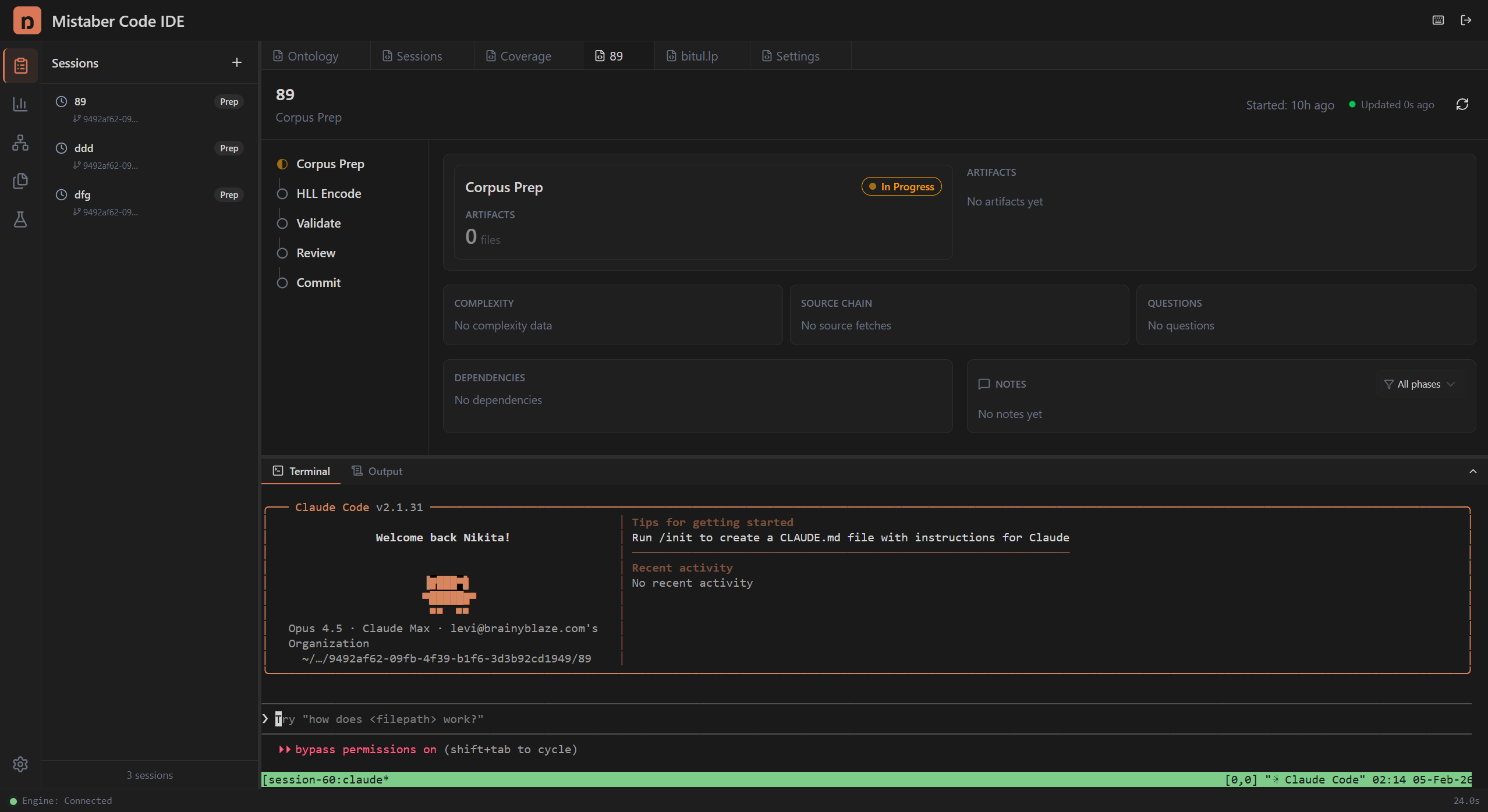The width and height of the screenshot is (1488, 812).
Task: Click the In Progress status badge
Action: (901, 186)
